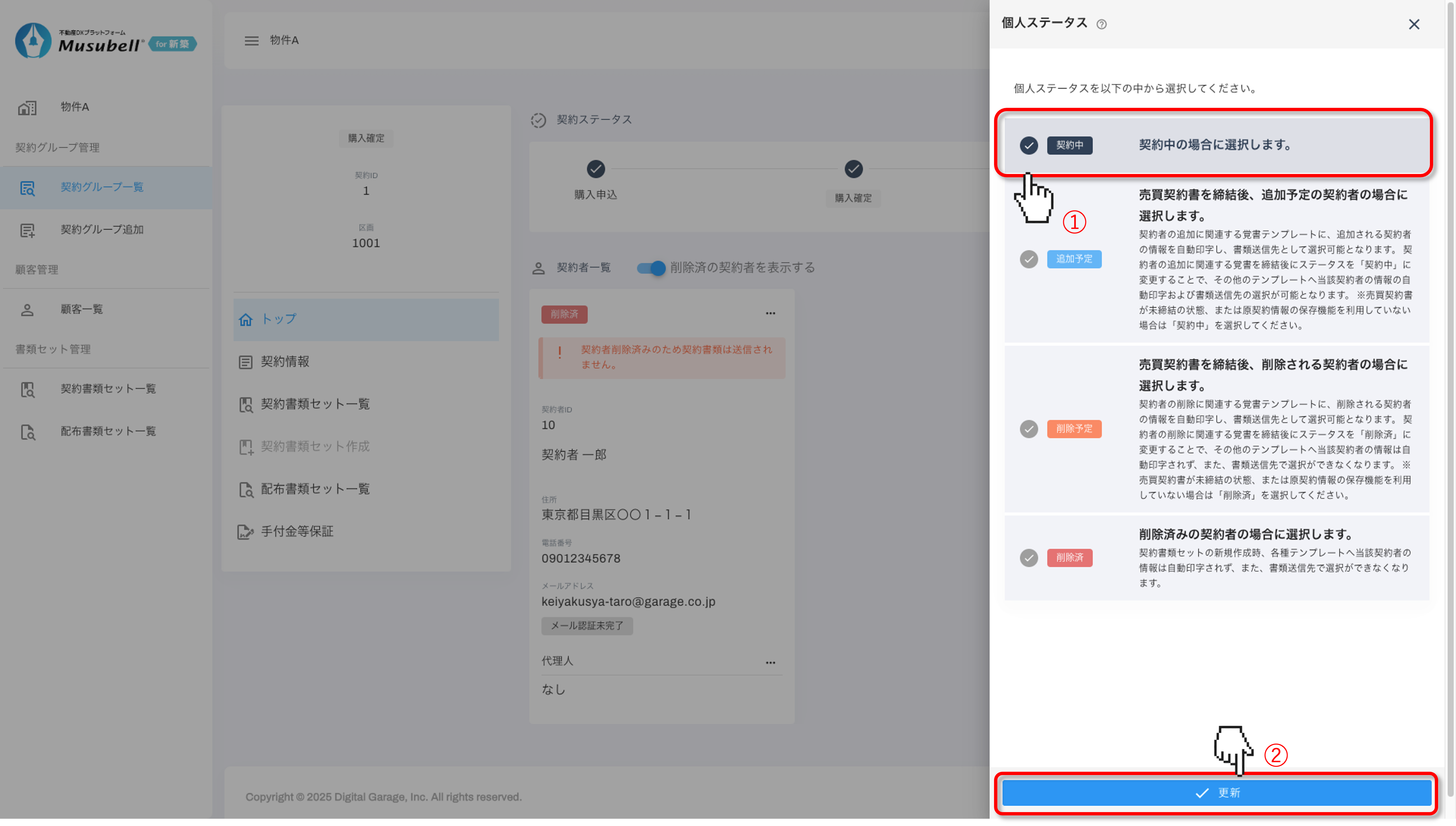Click the blue 更新 button
The height and width of the screenshot is (826, 1456).
tap(1216, 793)
